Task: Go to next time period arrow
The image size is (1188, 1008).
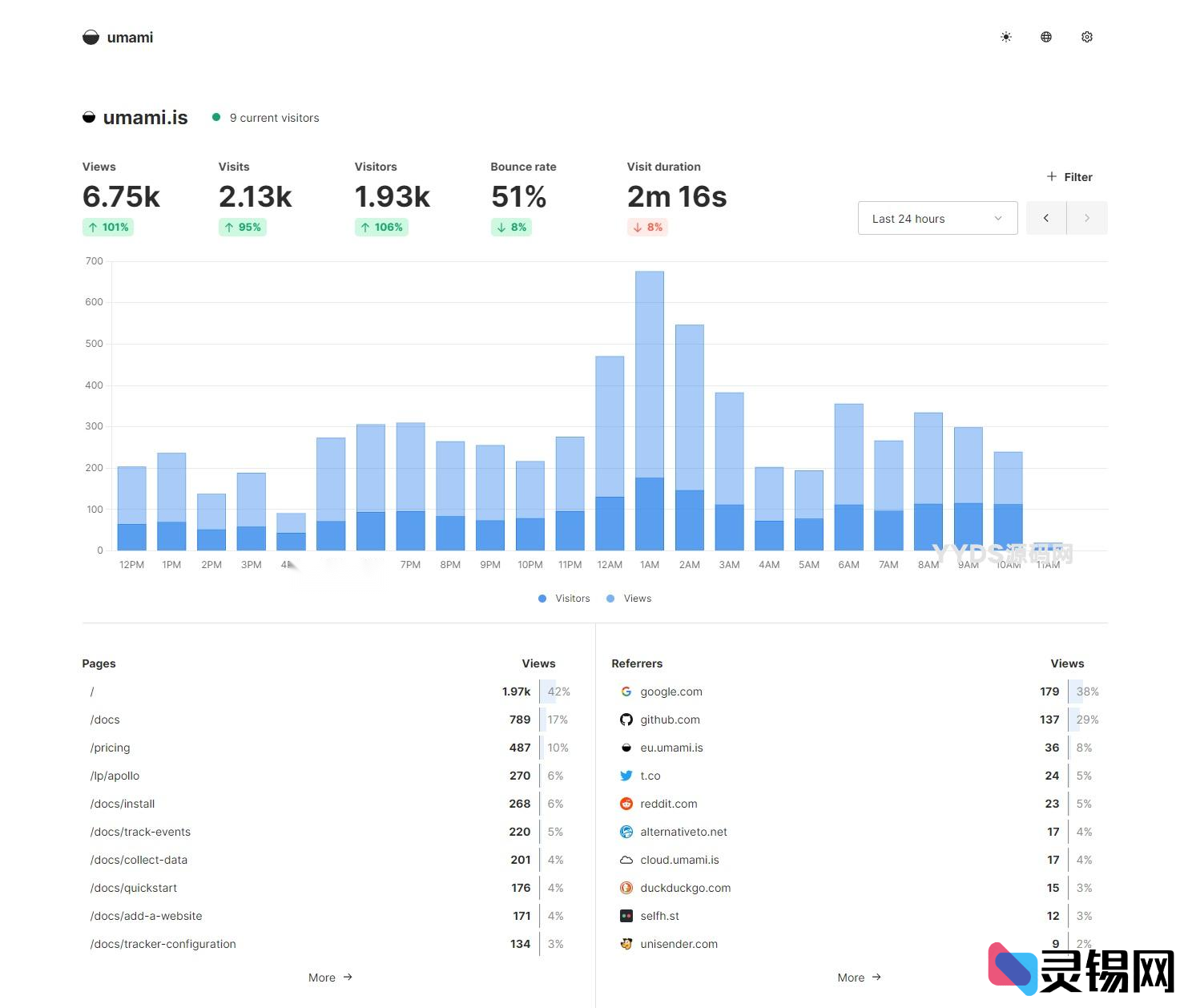Action: pyautogui.click(x=1087, y=218)
